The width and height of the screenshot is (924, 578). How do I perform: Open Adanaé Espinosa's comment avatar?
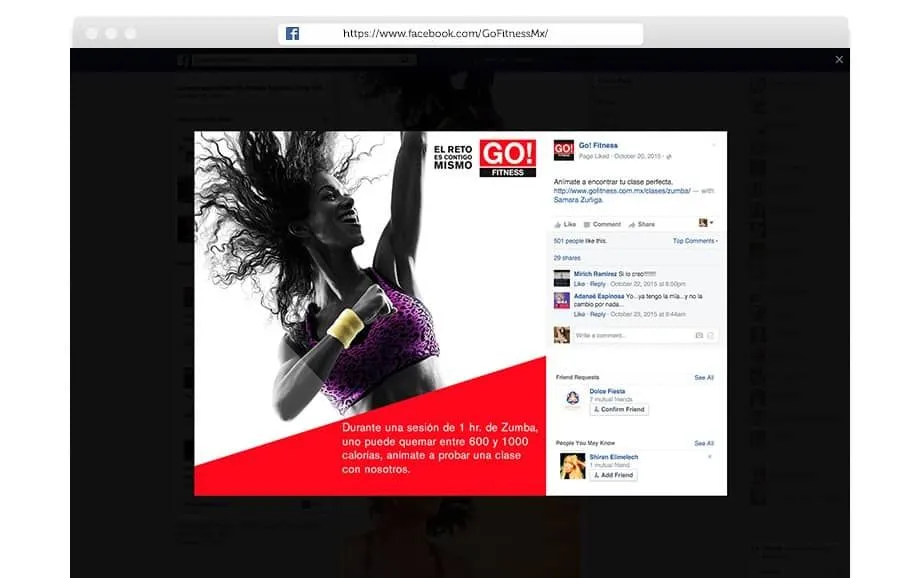coord(562,300)
